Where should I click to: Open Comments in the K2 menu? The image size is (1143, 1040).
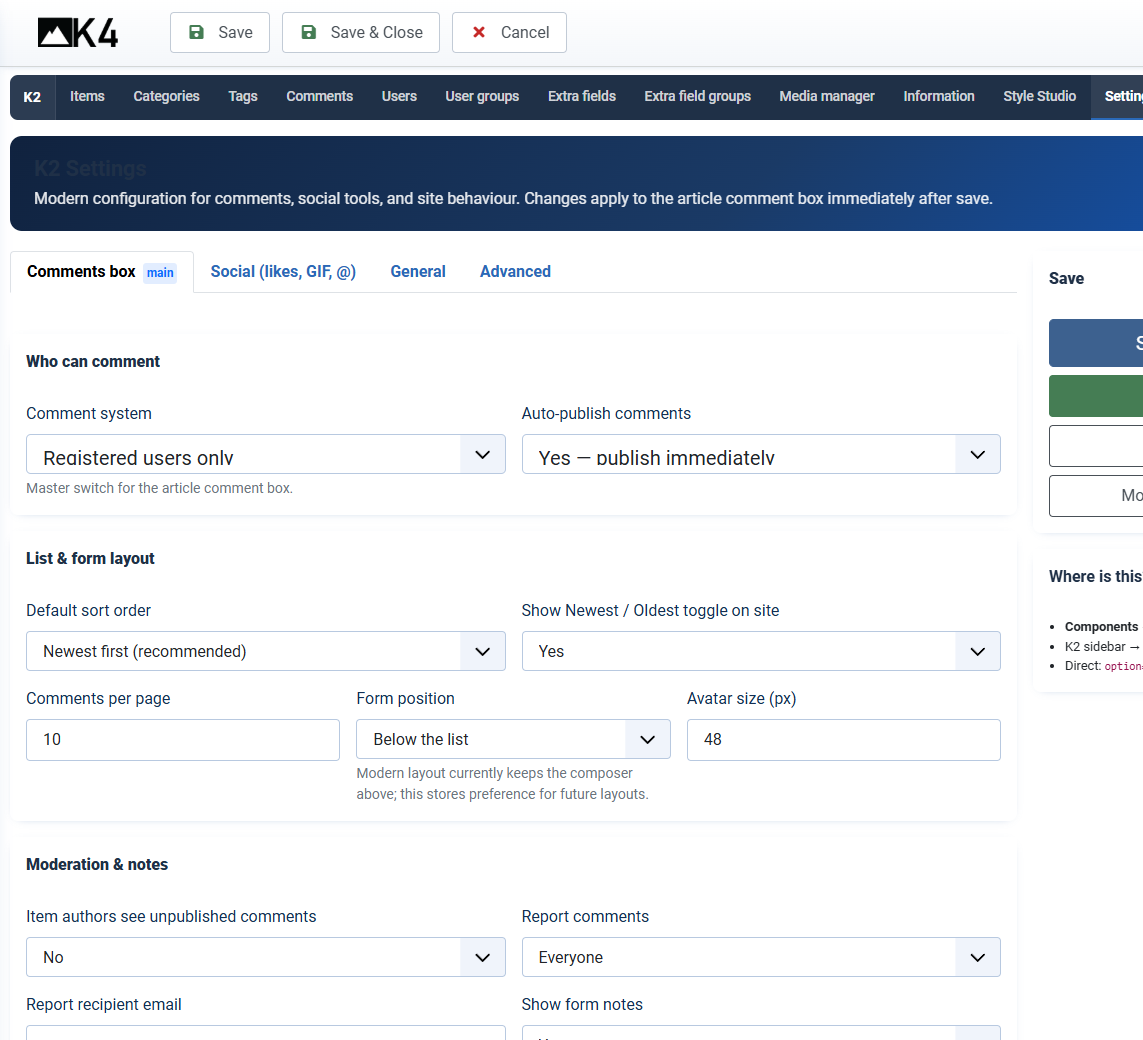[319, 96]
